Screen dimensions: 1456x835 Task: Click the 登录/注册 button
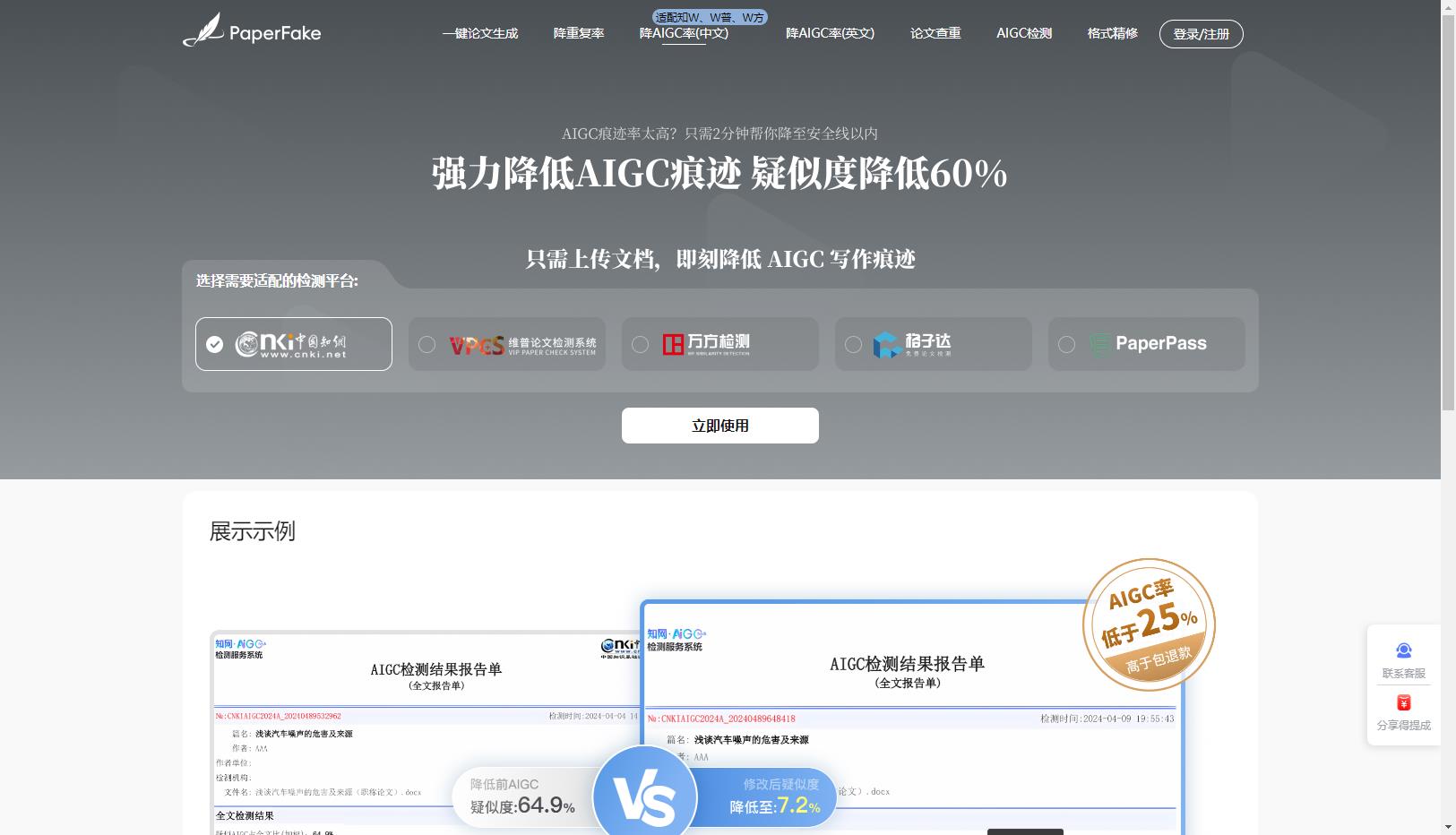1201,34
